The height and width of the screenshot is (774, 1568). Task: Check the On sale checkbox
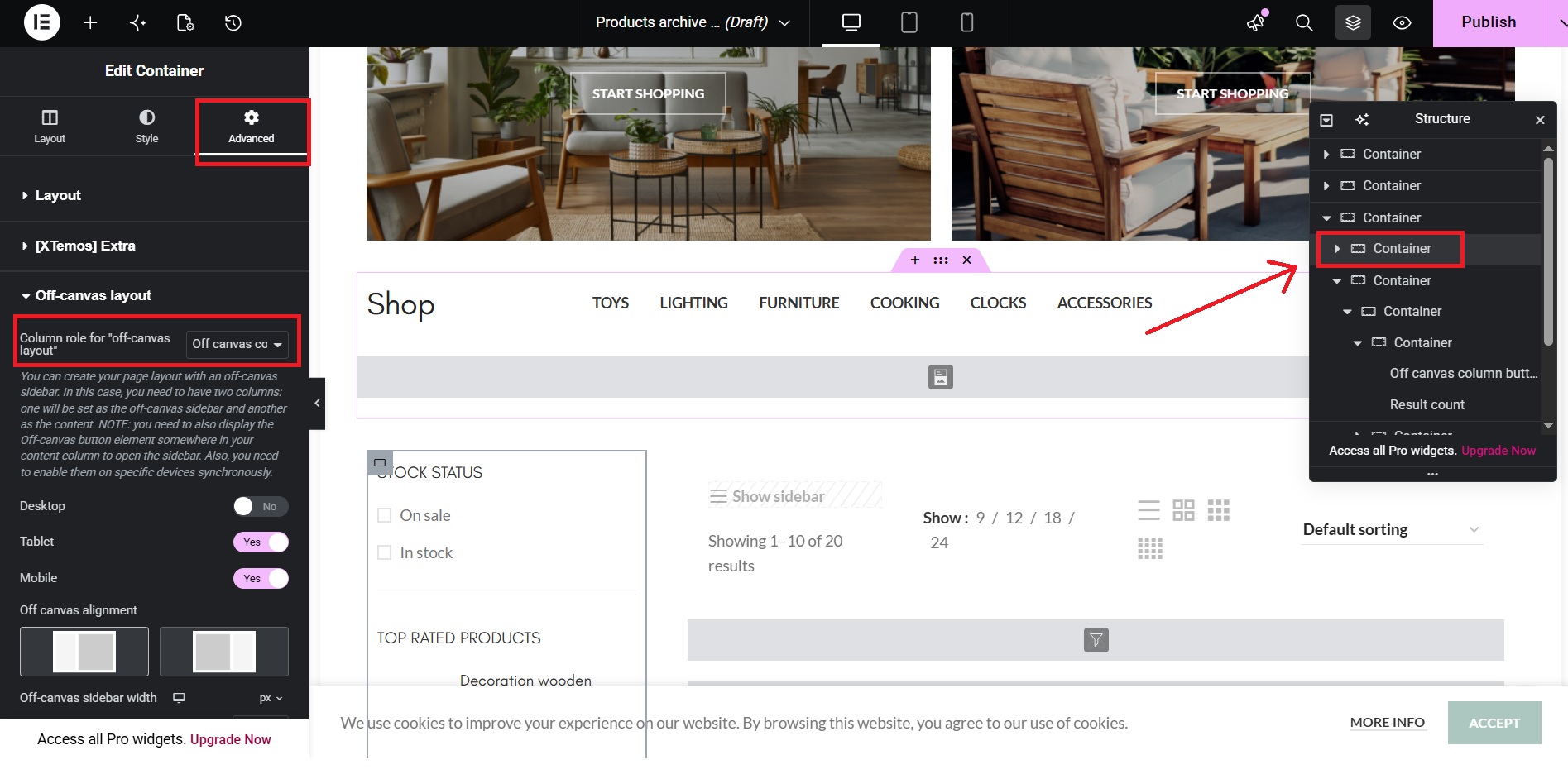pyautogui.click(x=384, y=515)
